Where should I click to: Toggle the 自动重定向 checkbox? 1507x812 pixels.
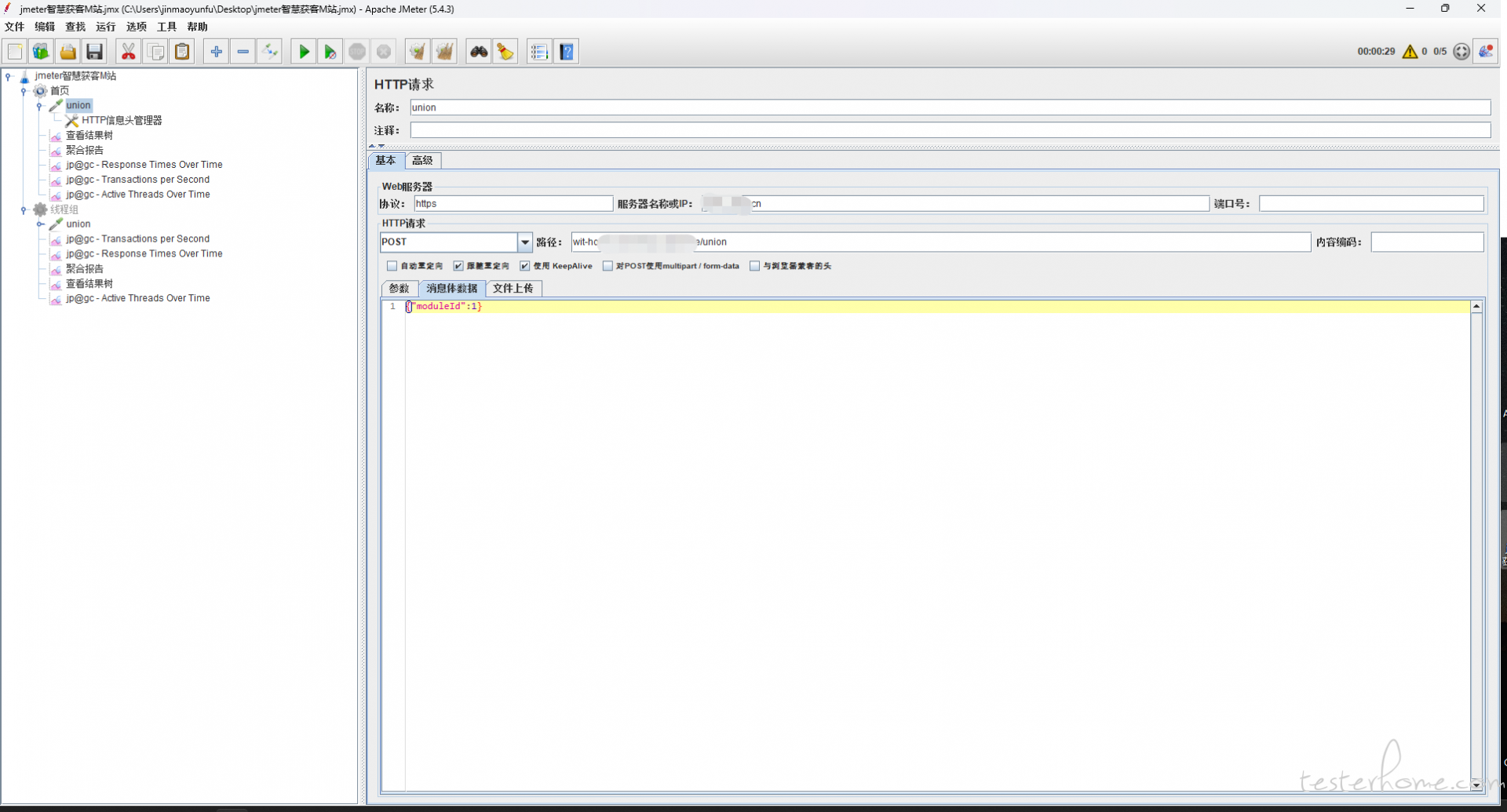392,266
